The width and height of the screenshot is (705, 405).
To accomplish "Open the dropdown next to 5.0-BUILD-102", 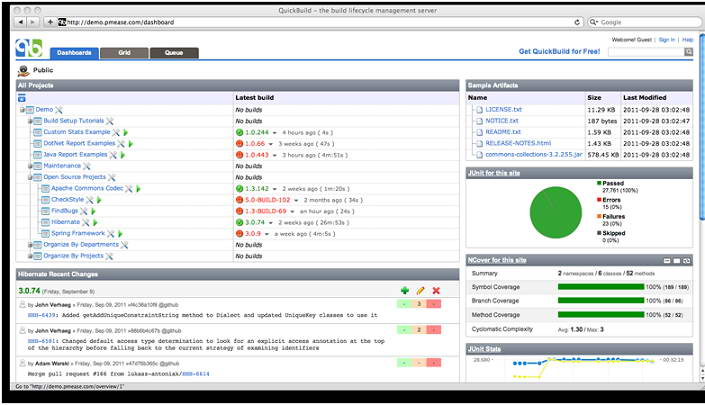I will [296, 200].
